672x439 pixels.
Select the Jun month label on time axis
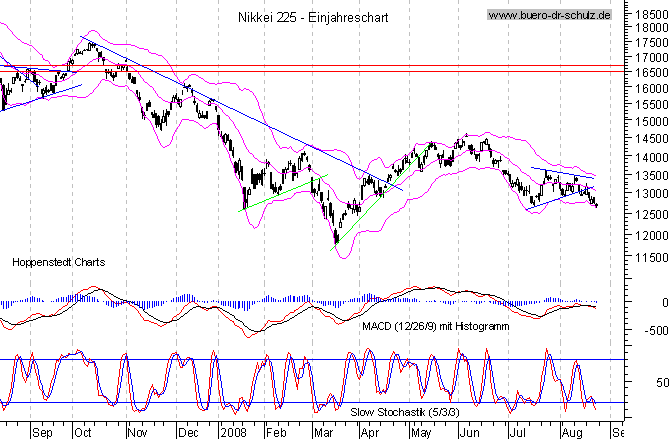(467, 432)
